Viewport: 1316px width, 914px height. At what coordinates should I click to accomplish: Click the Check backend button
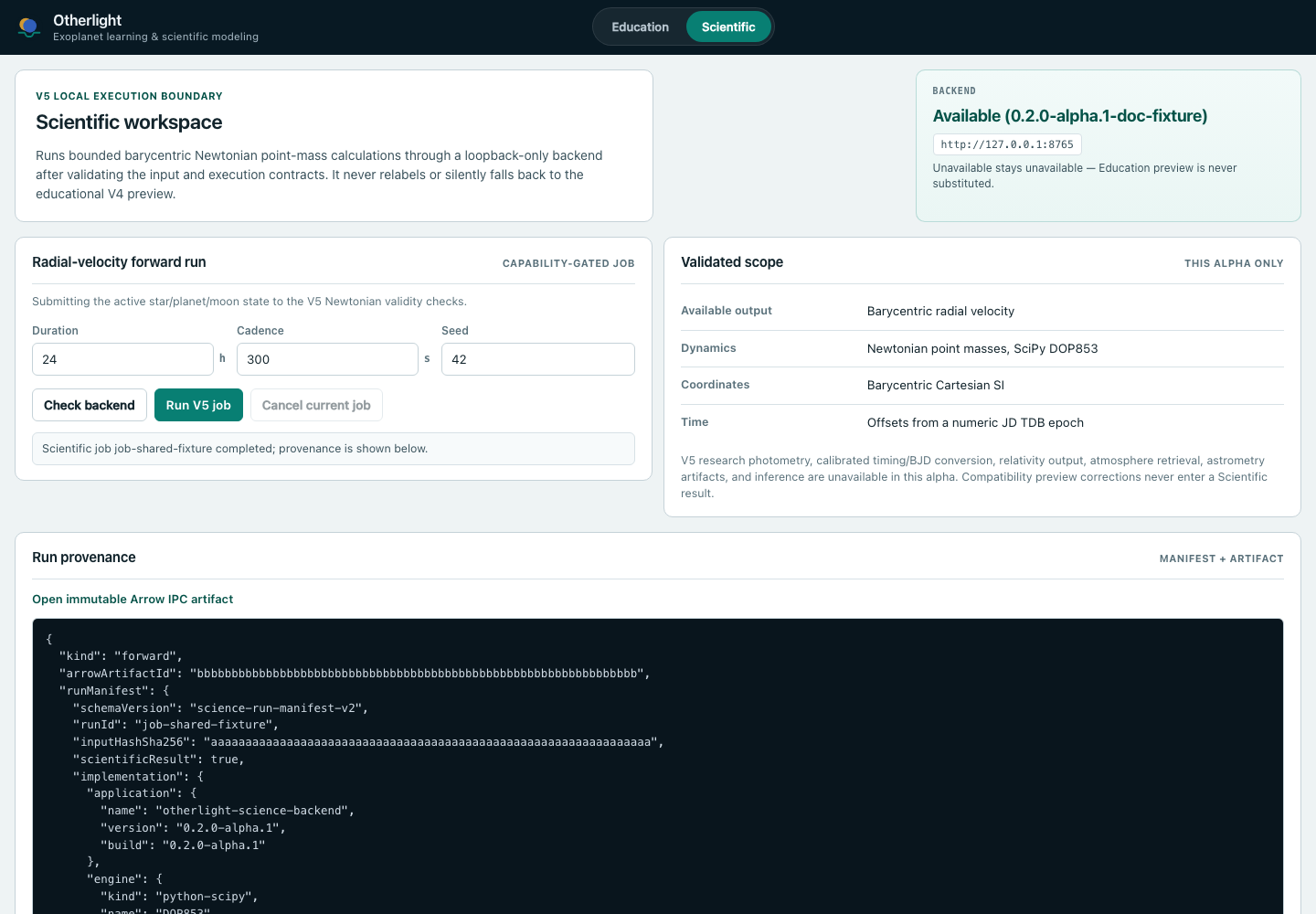[x=90, y=405]
